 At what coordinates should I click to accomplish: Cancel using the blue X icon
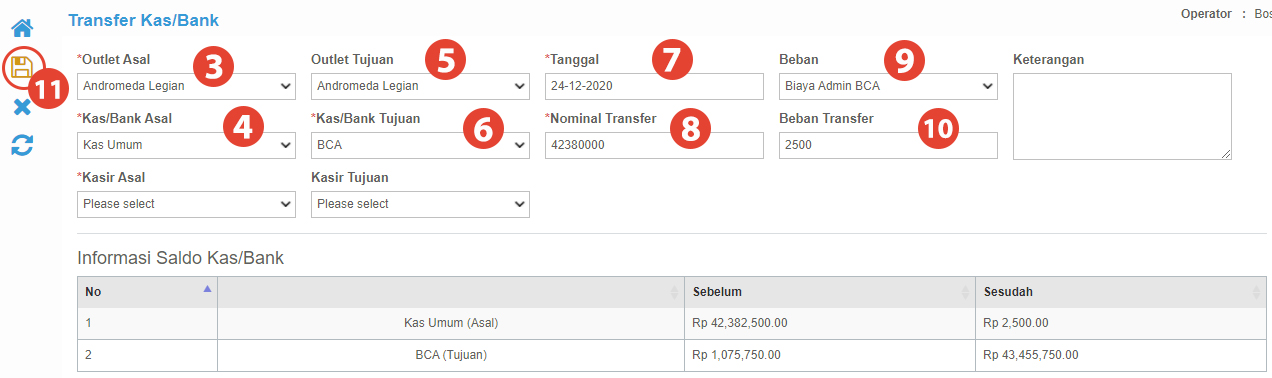[x=22, y=107]
